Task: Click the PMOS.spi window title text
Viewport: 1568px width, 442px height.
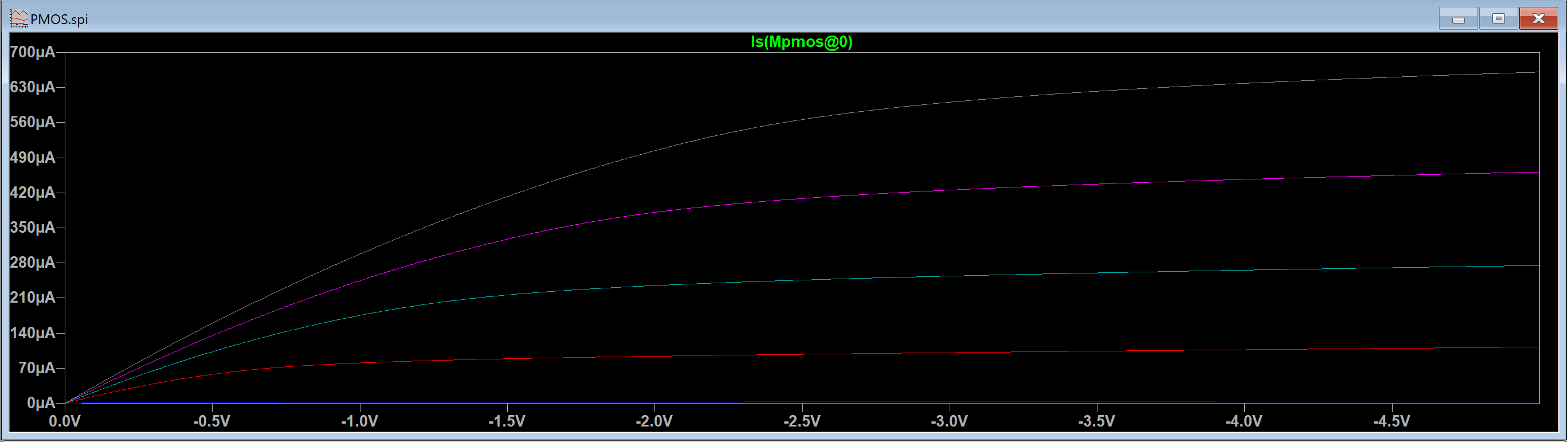Action: [x=59, y=19]
